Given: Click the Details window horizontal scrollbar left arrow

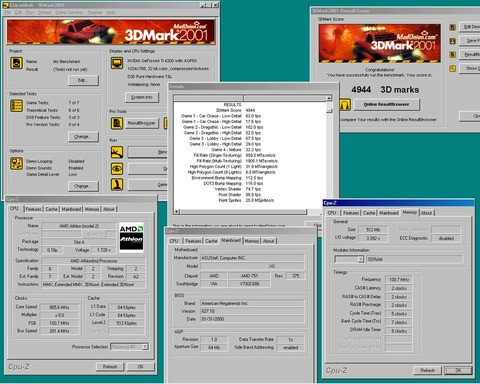Looking at the screenshot, I should click(177, 211).
